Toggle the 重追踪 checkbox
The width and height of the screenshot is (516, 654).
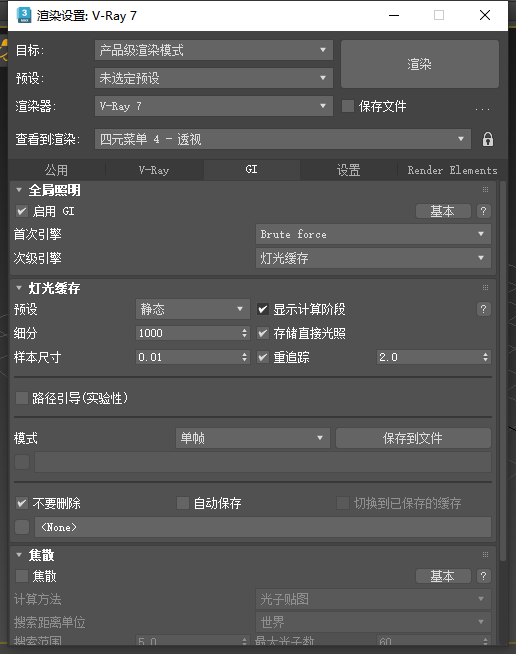263,357
